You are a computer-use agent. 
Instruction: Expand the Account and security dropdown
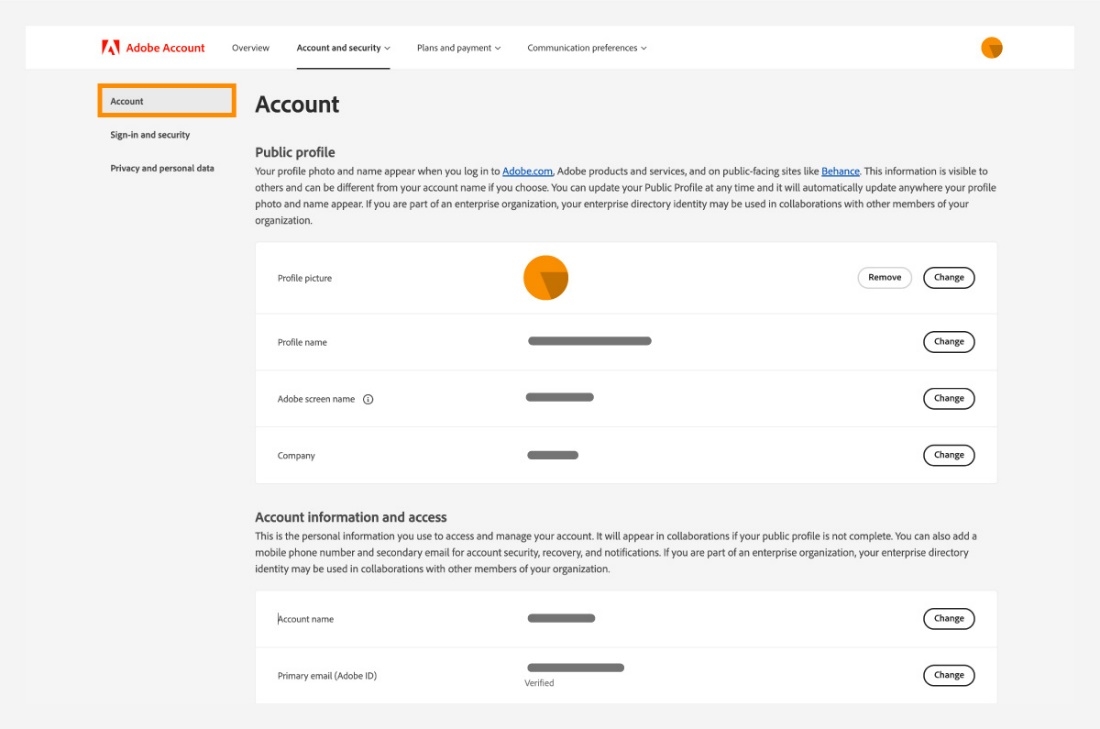[343, 48]
